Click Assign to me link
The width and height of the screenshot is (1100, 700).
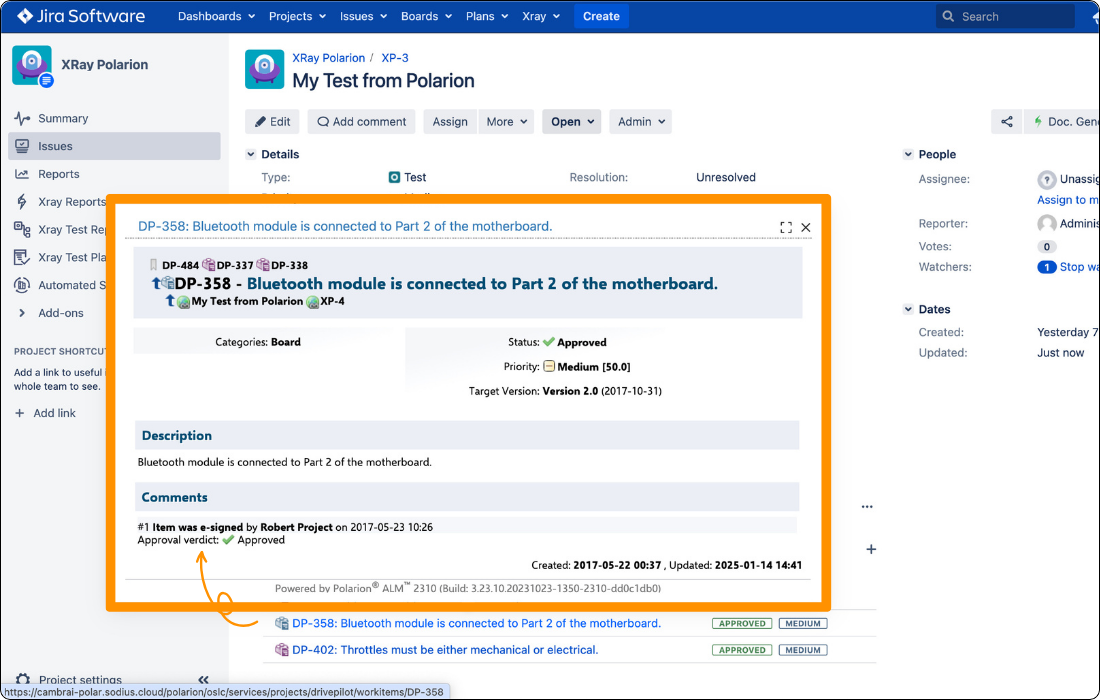[x=1068, y=200]
